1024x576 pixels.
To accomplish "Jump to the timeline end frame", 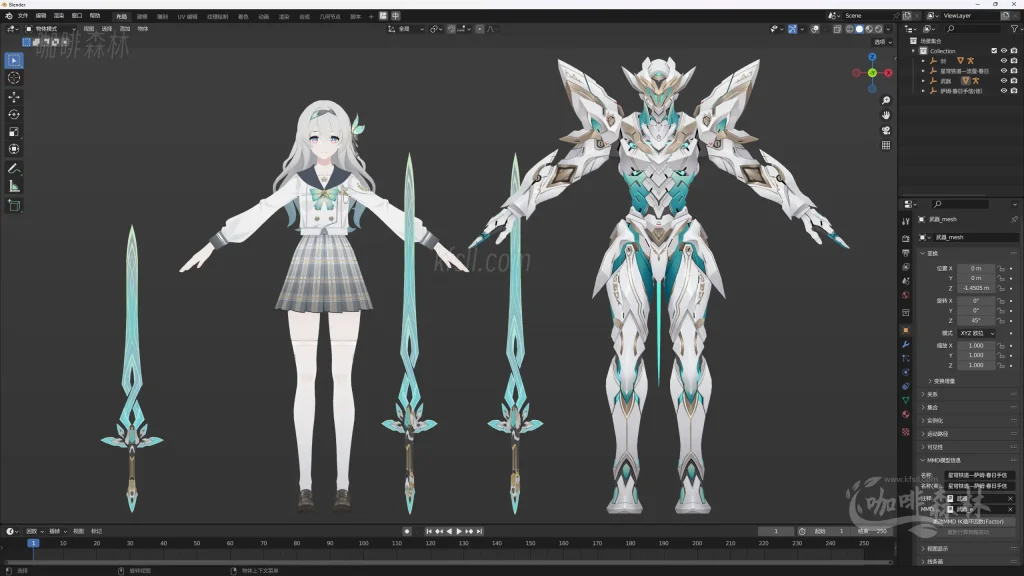I will tap(479, 532).
